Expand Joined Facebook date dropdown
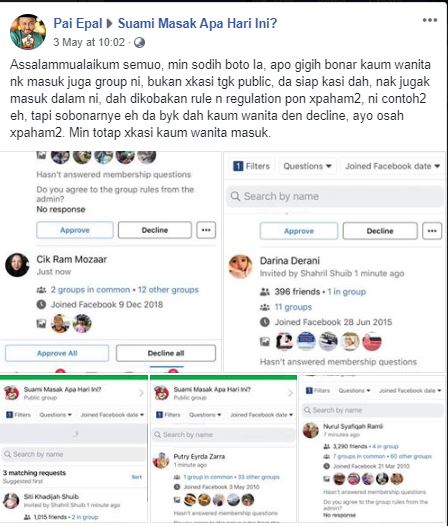 (x=392, y=166)
